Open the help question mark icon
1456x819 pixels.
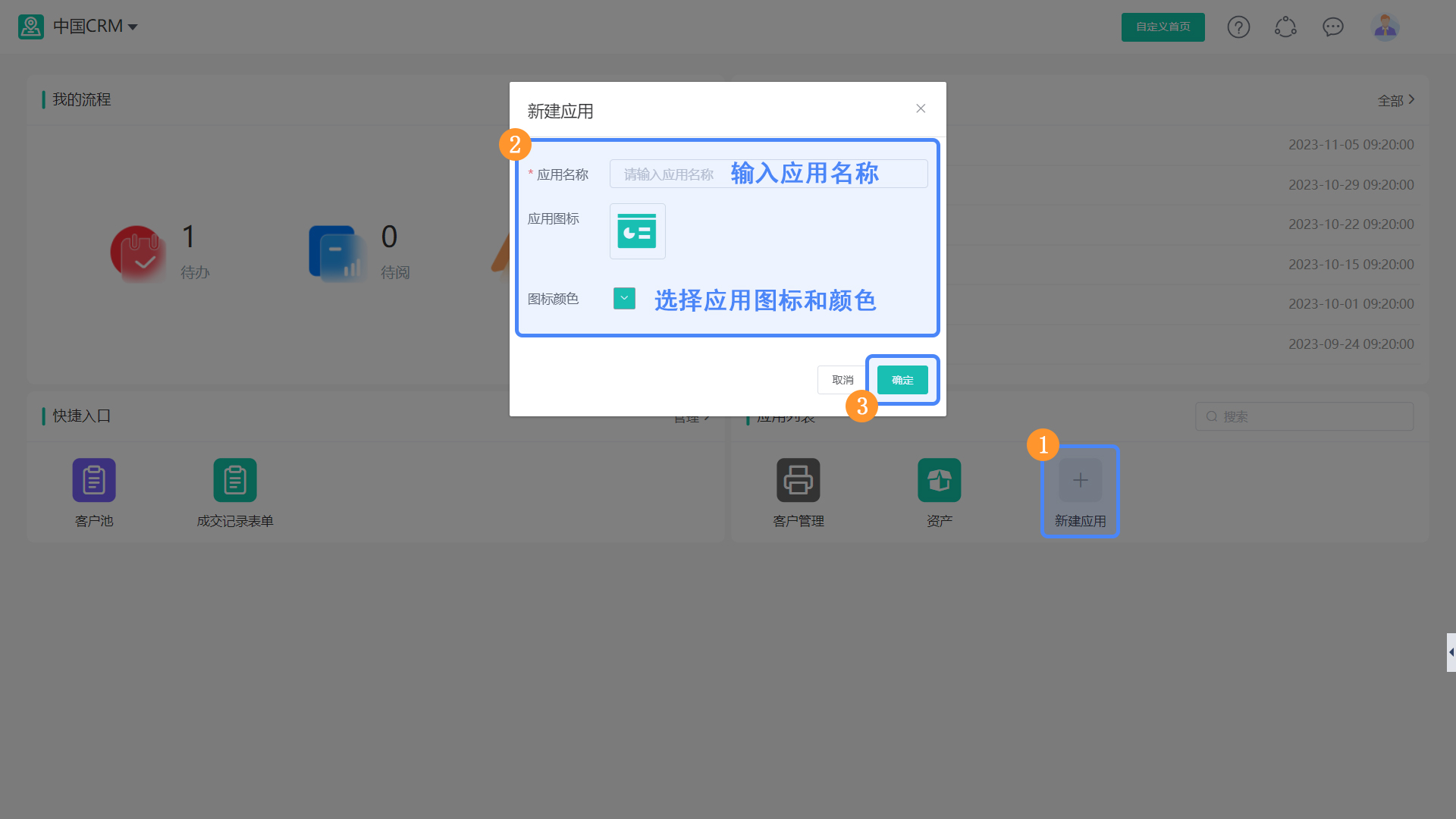tap(1238, 27)
